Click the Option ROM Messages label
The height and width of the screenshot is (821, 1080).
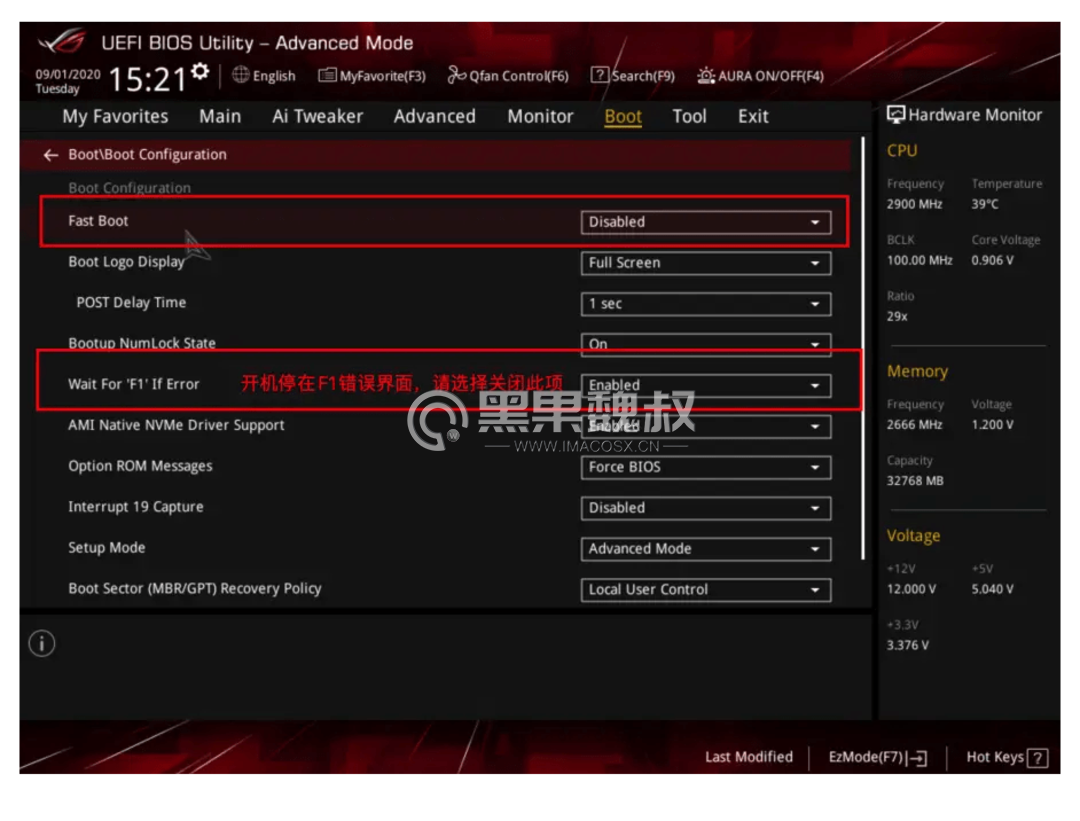[141, 466]
